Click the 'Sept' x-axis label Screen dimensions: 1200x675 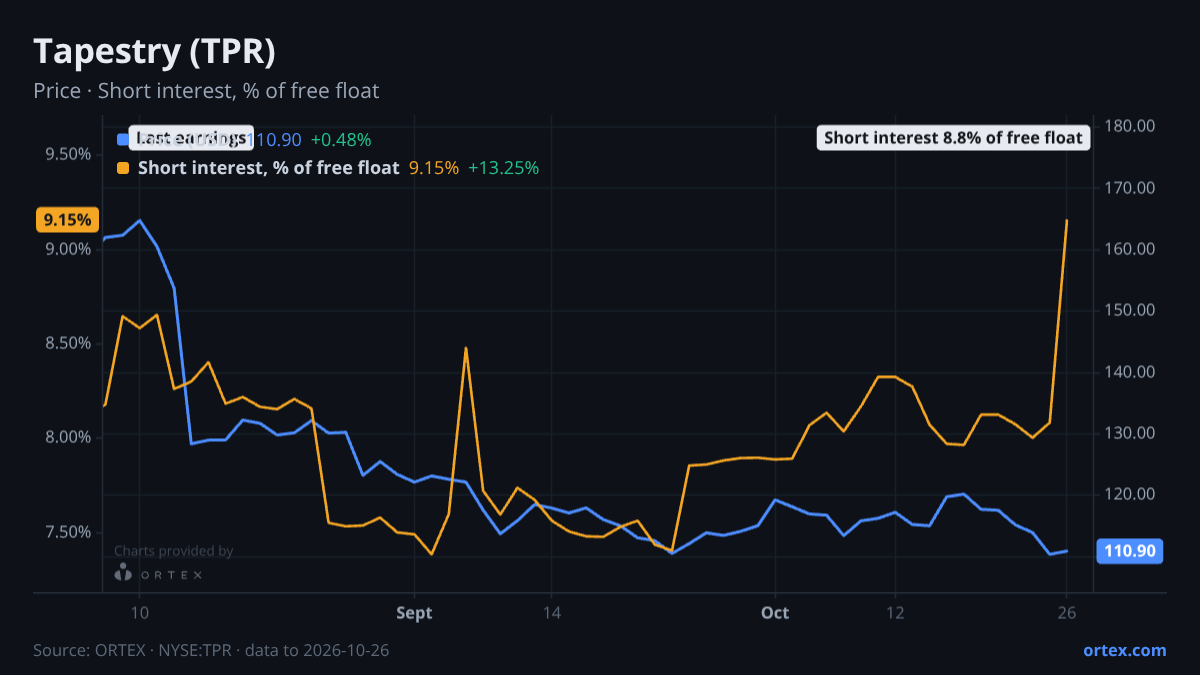[x=414, y=613]
